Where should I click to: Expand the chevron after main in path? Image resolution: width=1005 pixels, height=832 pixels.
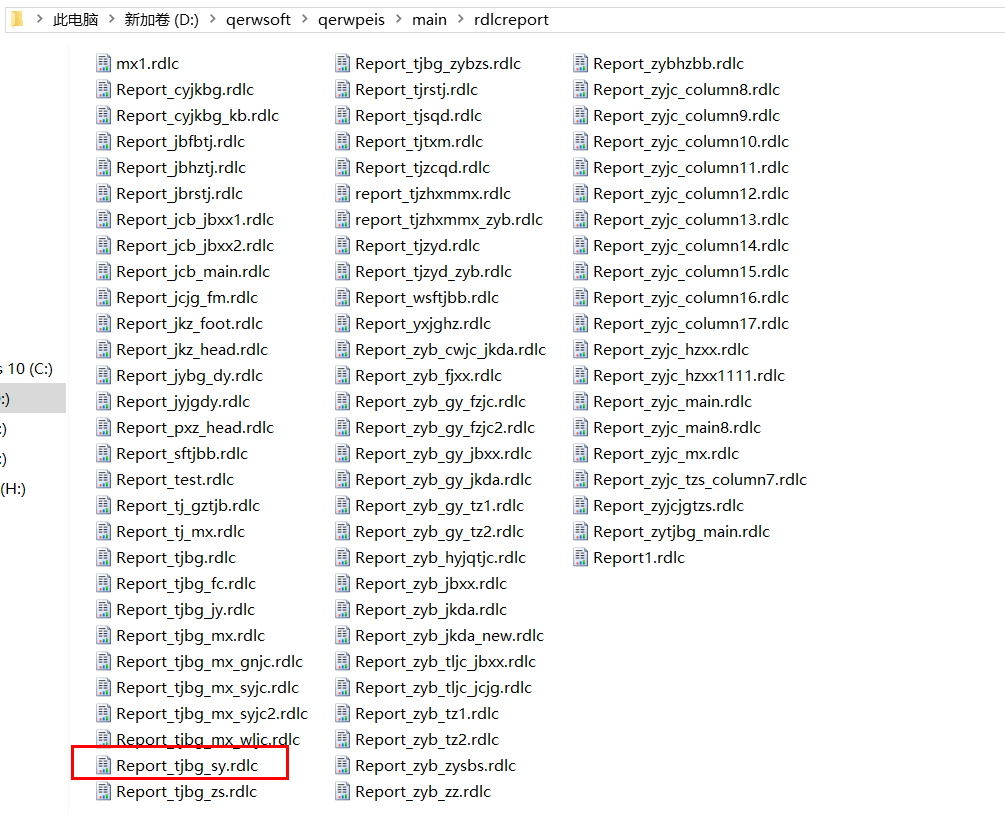(461, 19)
